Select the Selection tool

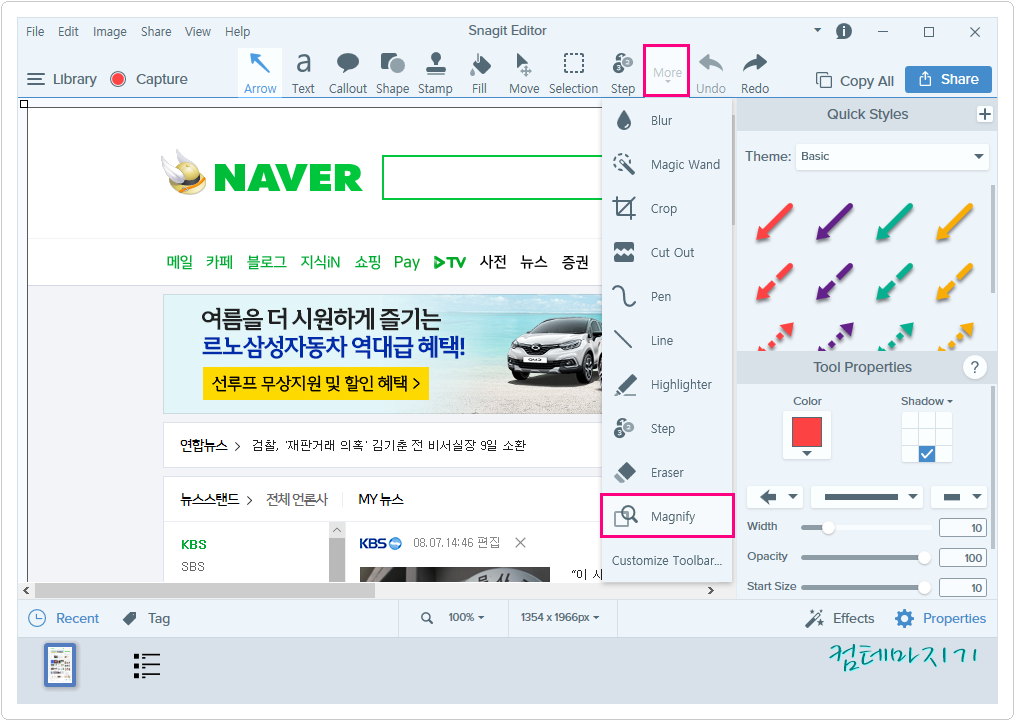pos(574,72)
